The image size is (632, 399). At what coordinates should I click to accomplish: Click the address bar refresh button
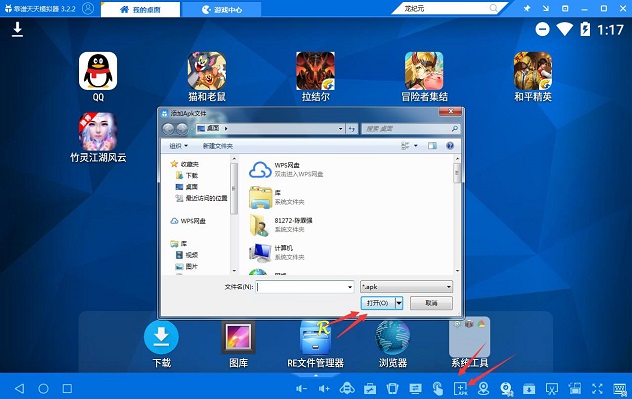coord(352,129)
